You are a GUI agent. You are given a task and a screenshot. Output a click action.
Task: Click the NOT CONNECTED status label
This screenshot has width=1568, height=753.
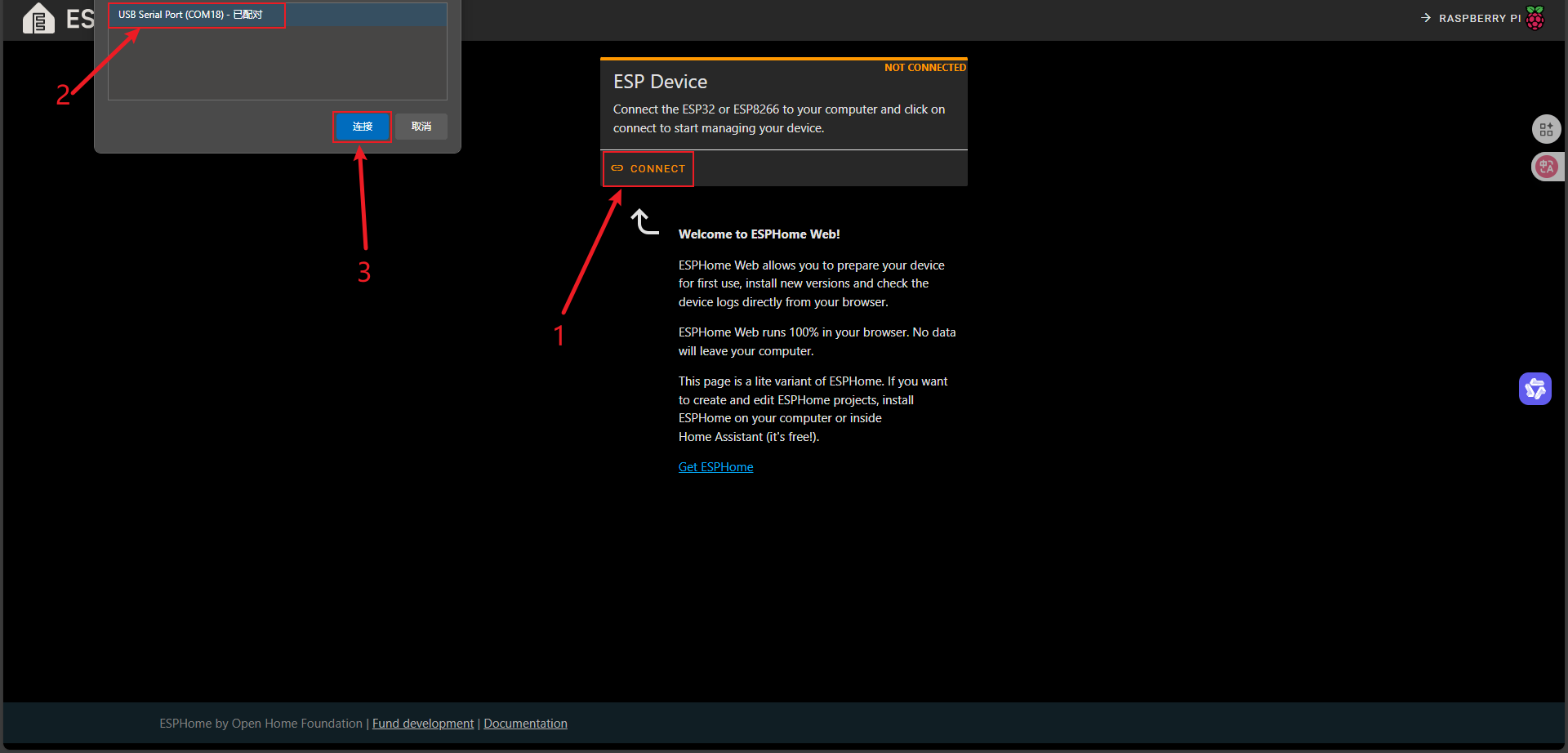click(x=925, y=68)
